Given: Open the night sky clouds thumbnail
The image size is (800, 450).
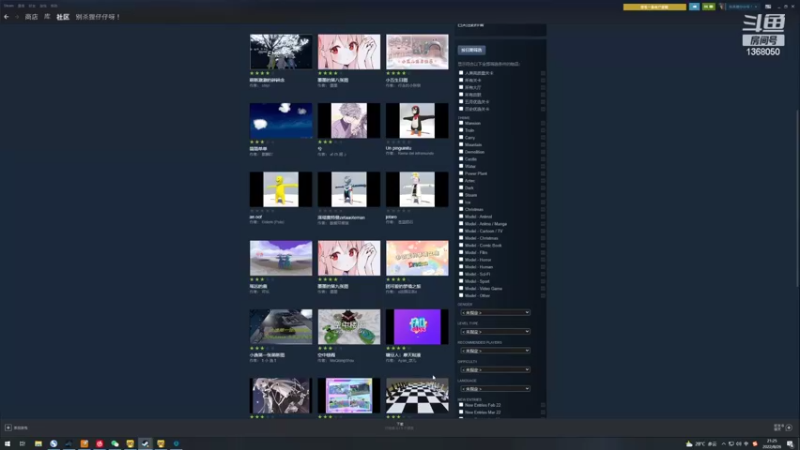Looking at the screenshot, I should point(281,120).
